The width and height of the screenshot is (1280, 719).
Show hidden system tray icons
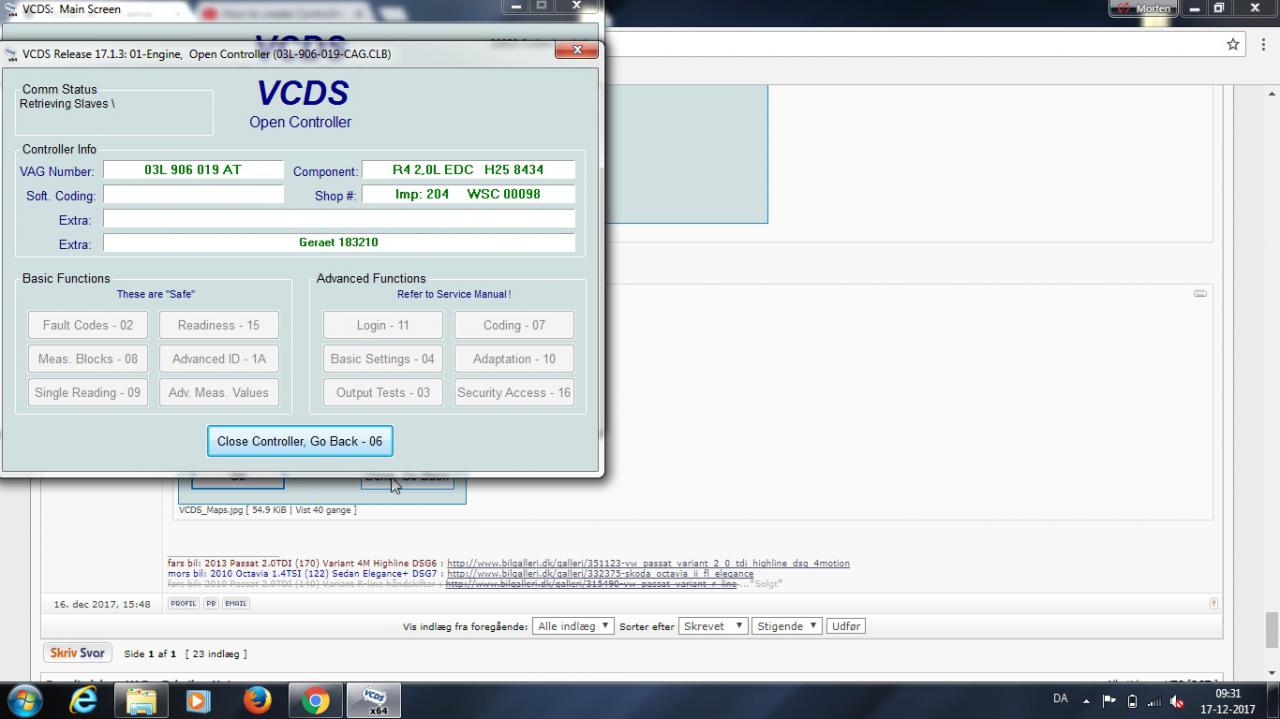coord(1087,700)
